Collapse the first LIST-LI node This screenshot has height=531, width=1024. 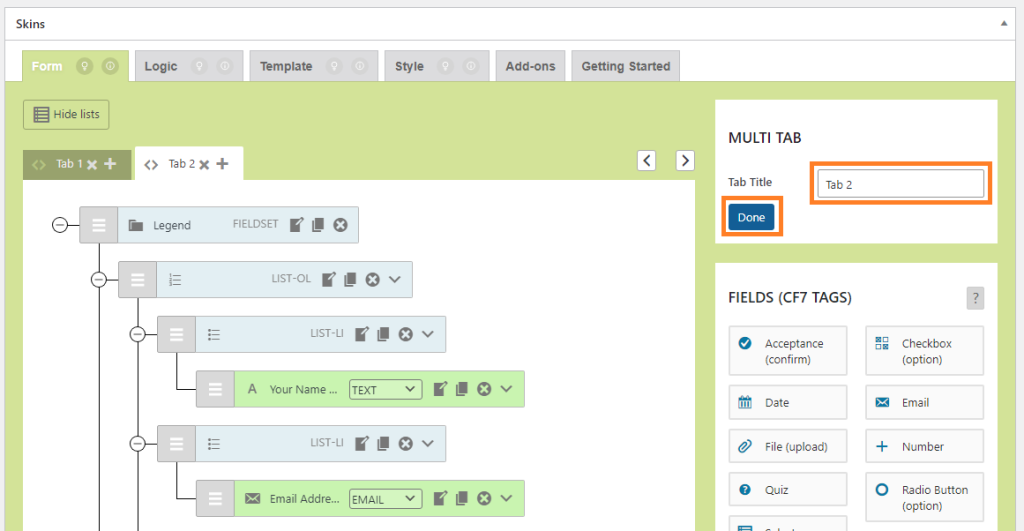(137, 334)
